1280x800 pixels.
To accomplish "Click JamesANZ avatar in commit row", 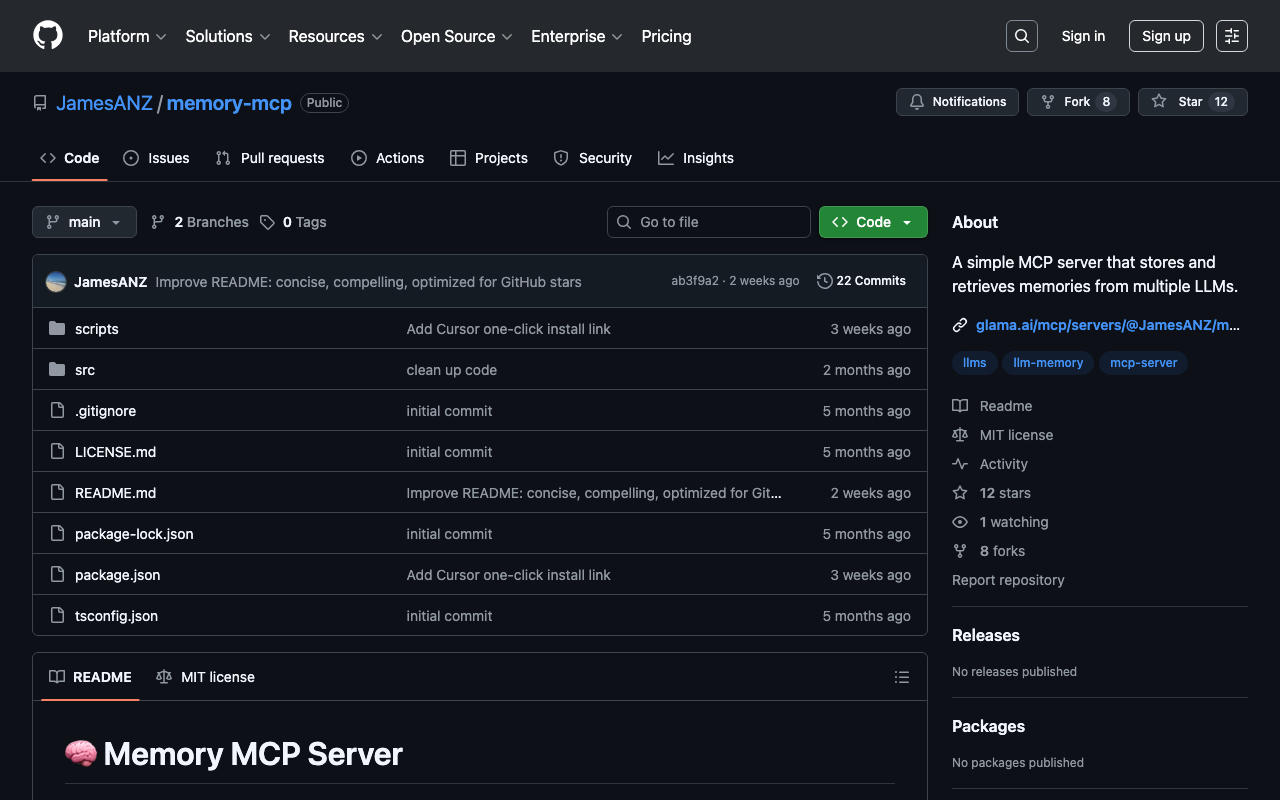I will point(56,282).
